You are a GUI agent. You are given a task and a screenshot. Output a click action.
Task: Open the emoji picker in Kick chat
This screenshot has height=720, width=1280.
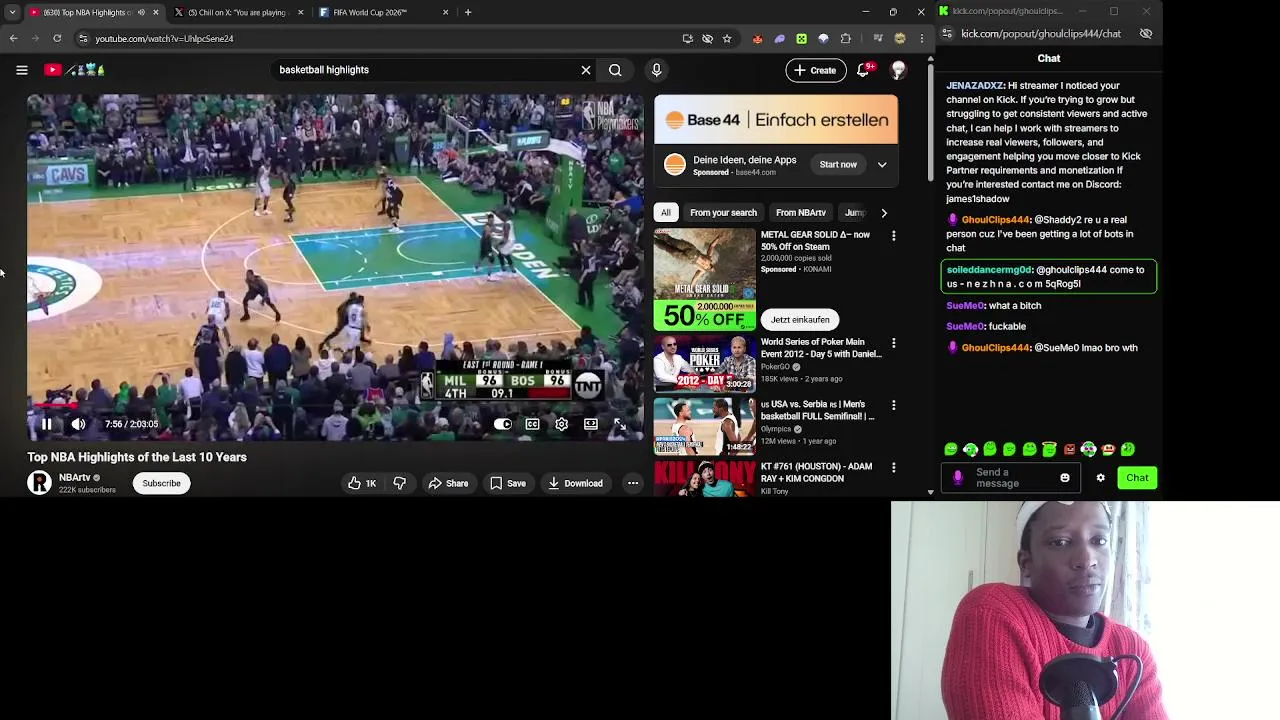coord(1065,478)
